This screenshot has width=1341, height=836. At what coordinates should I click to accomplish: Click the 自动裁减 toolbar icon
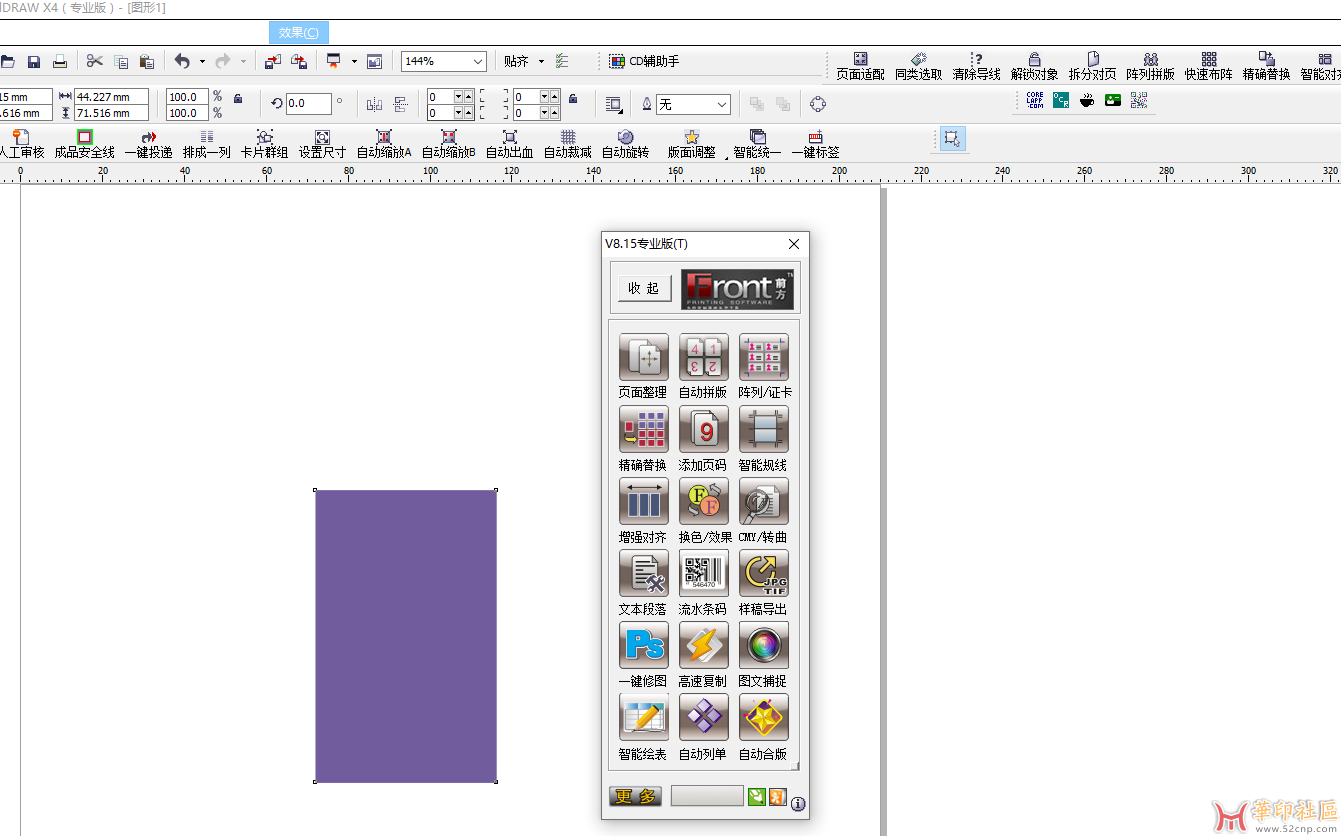pyautogui.click(x=567, y=144)
